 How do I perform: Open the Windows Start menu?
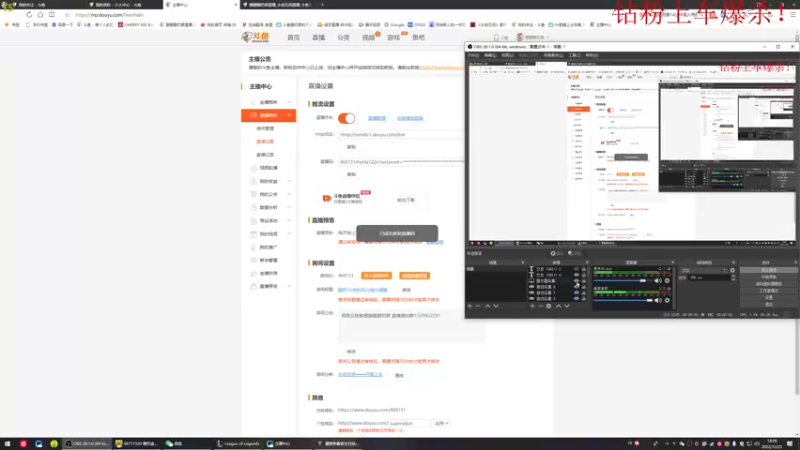click(x=7, y=444)
